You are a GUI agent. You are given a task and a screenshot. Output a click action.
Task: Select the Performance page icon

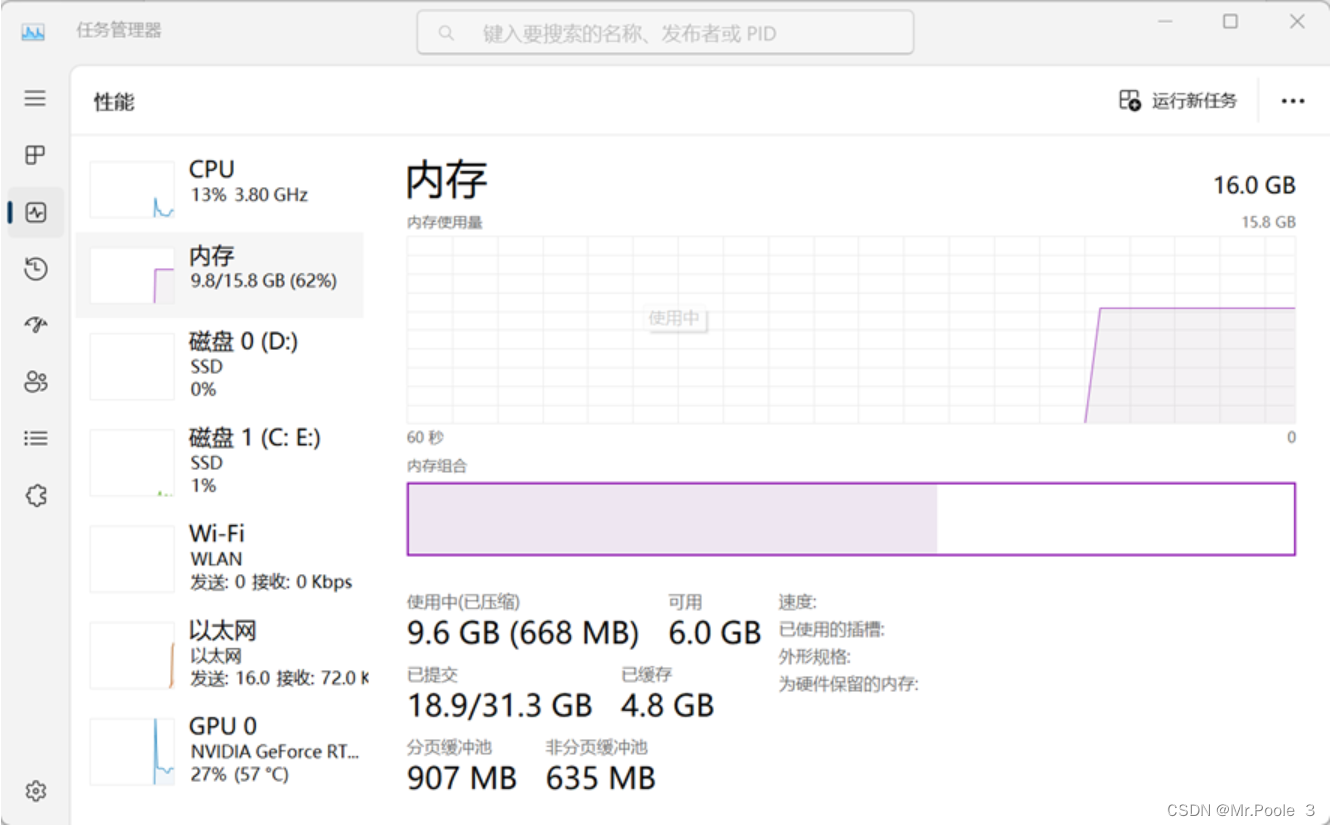36,212
